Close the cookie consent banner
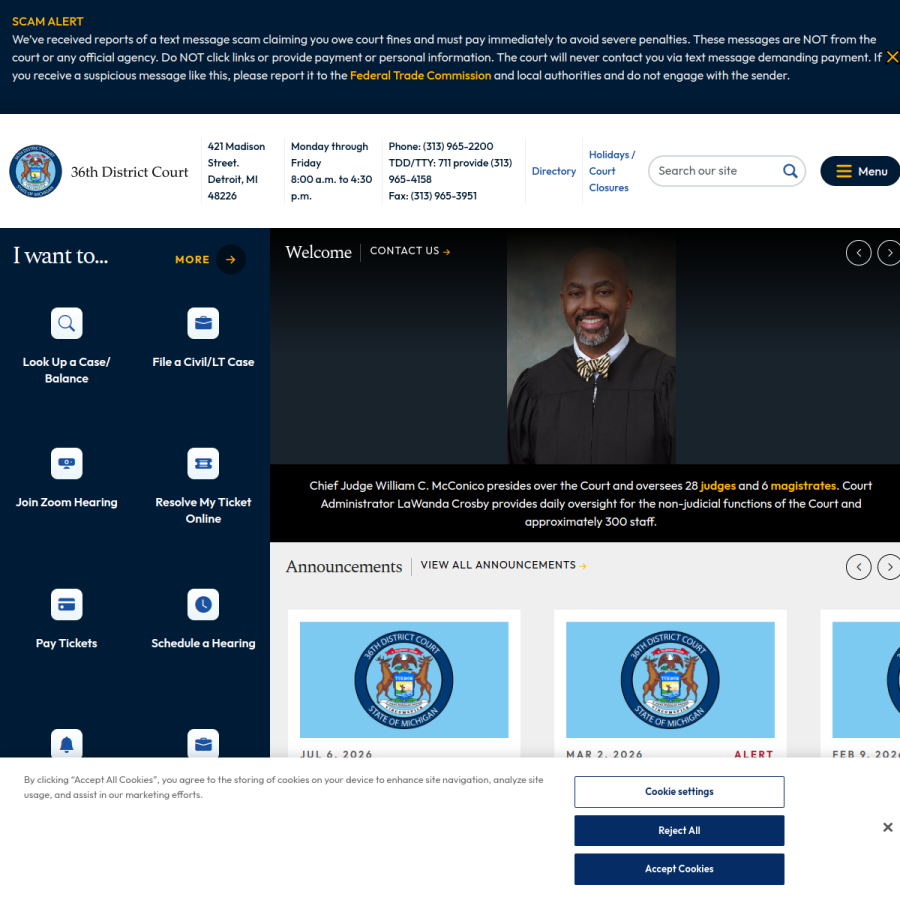This screenshot has width=900, height=900. pos(888,827)
